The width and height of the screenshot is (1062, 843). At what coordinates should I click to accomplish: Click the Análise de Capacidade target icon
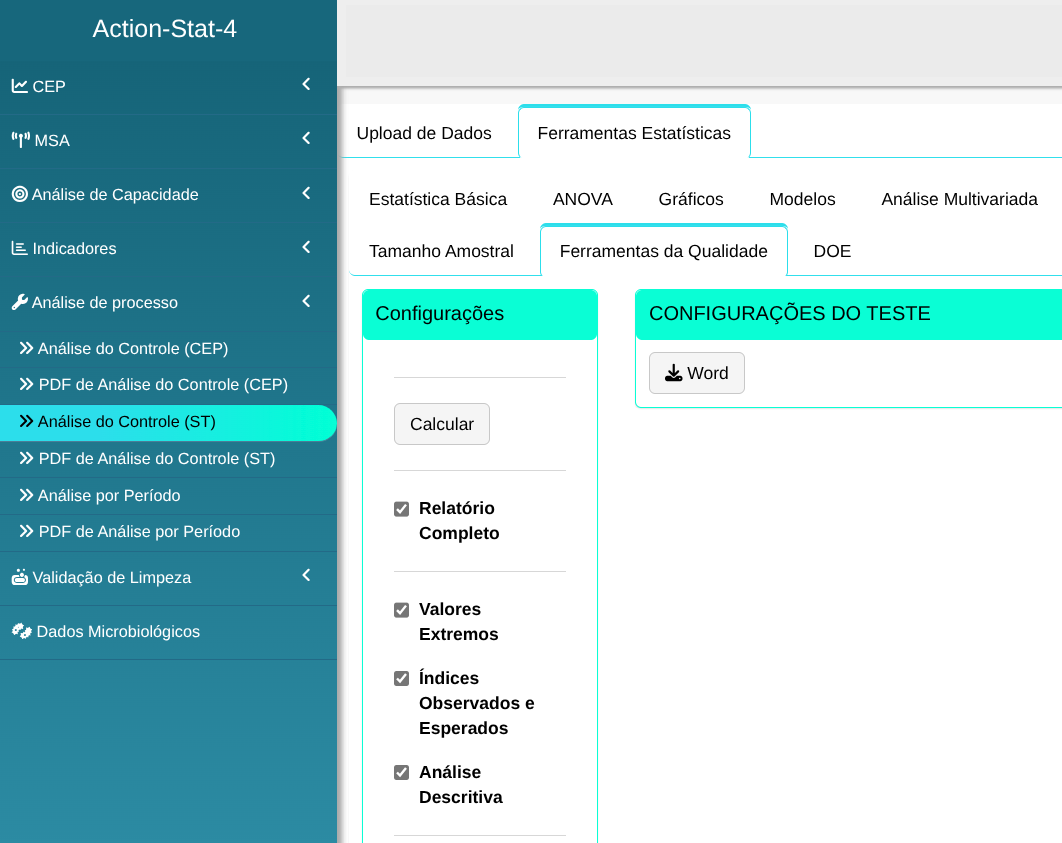(x=19, y=194)
